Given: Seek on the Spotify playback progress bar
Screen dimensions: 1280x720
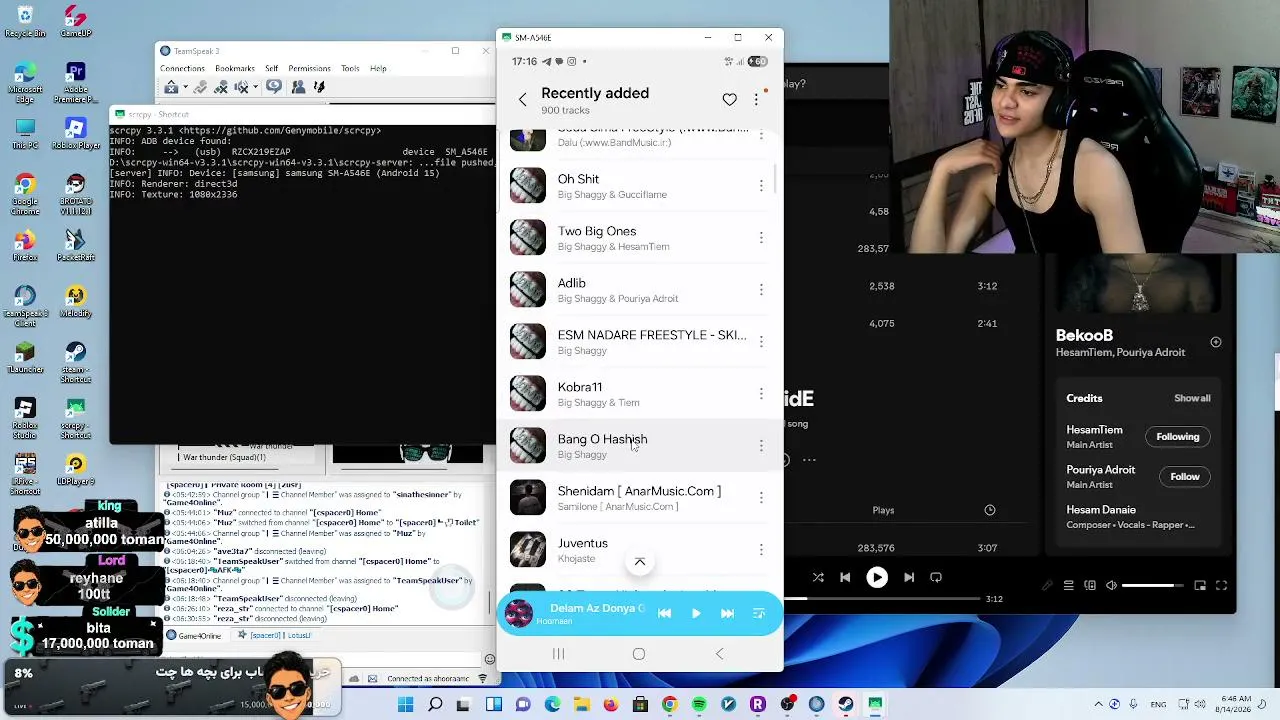Looking at the screenshot, I should [x=883, y=599].
